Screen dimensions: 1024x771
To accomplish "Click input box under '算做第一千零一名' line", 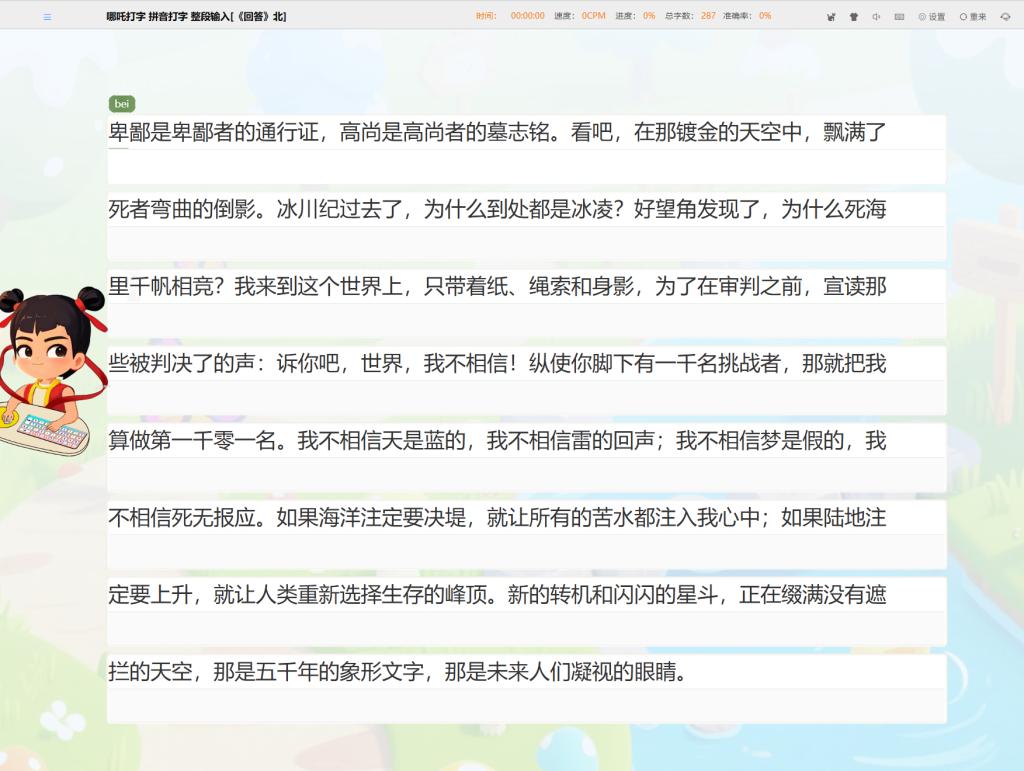I will tap(526, 474).
